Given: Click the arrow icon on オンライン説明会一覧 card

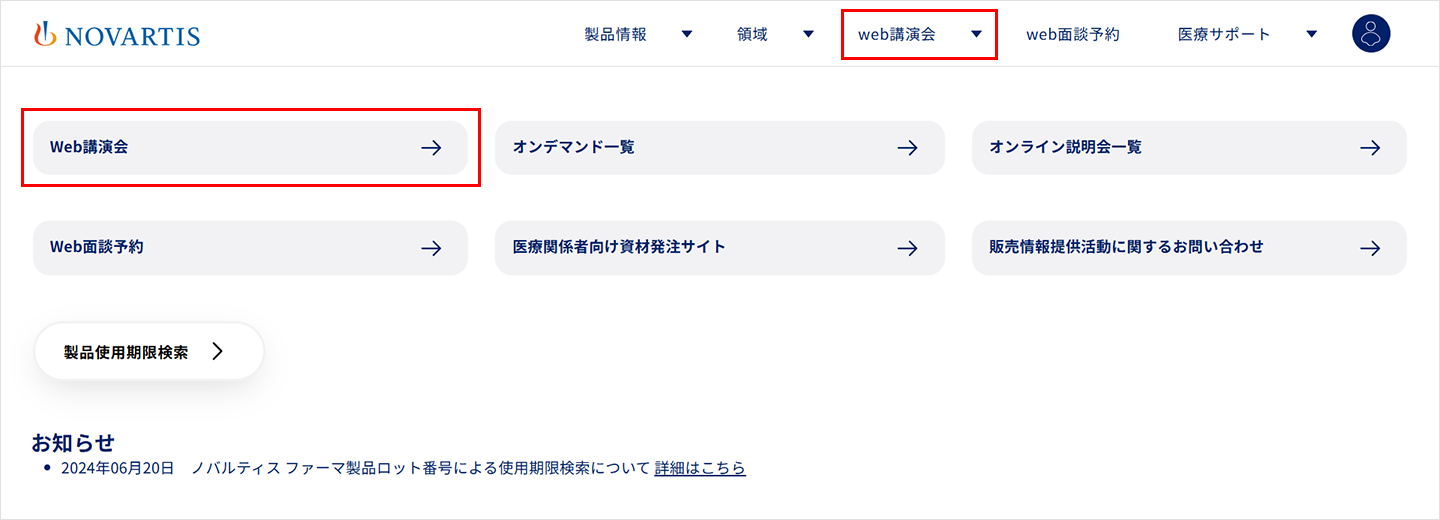Looking at the screenshot, I should coord(1370,148).
